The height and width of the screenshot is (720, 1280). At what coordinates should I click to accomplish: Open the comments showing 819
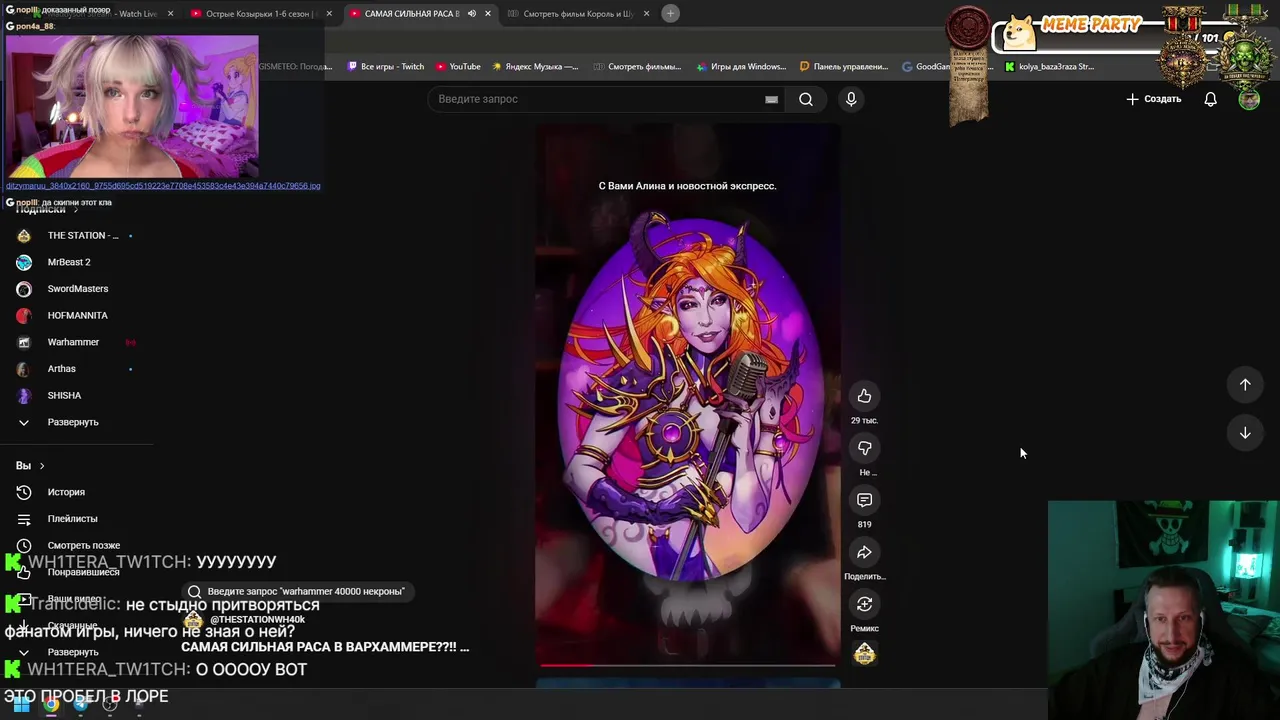(x=864, y=500)
